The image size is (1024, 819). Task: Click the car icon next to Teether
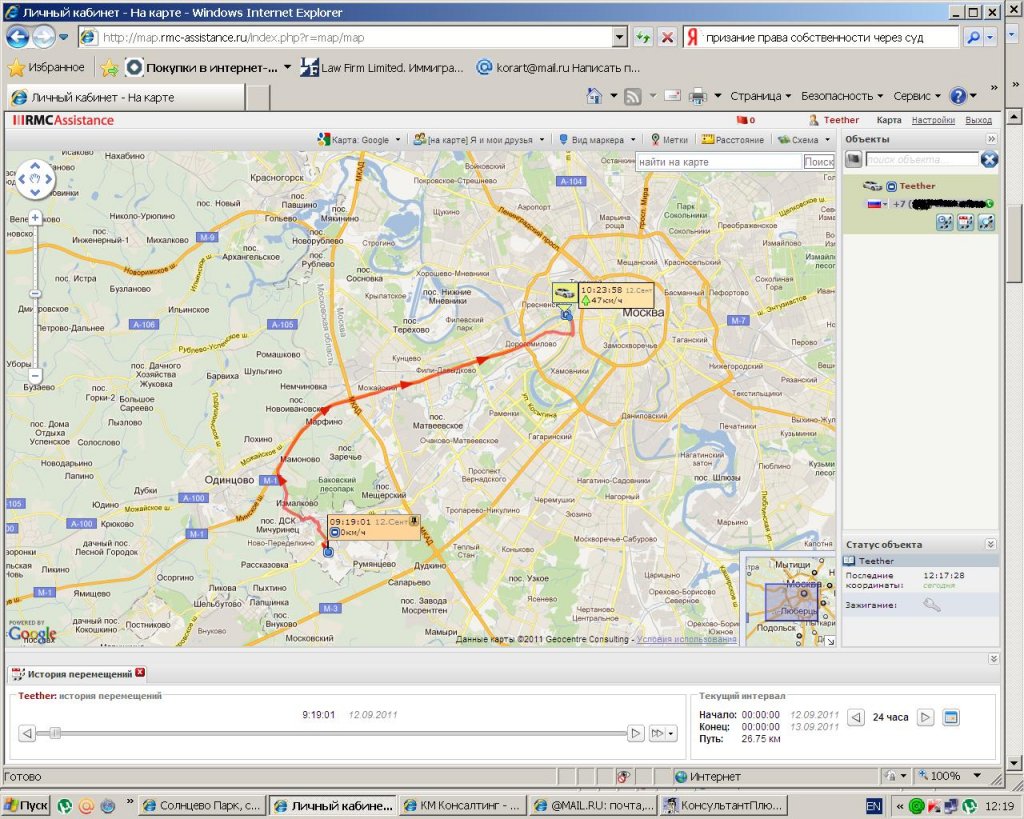(x=872, y=186)
